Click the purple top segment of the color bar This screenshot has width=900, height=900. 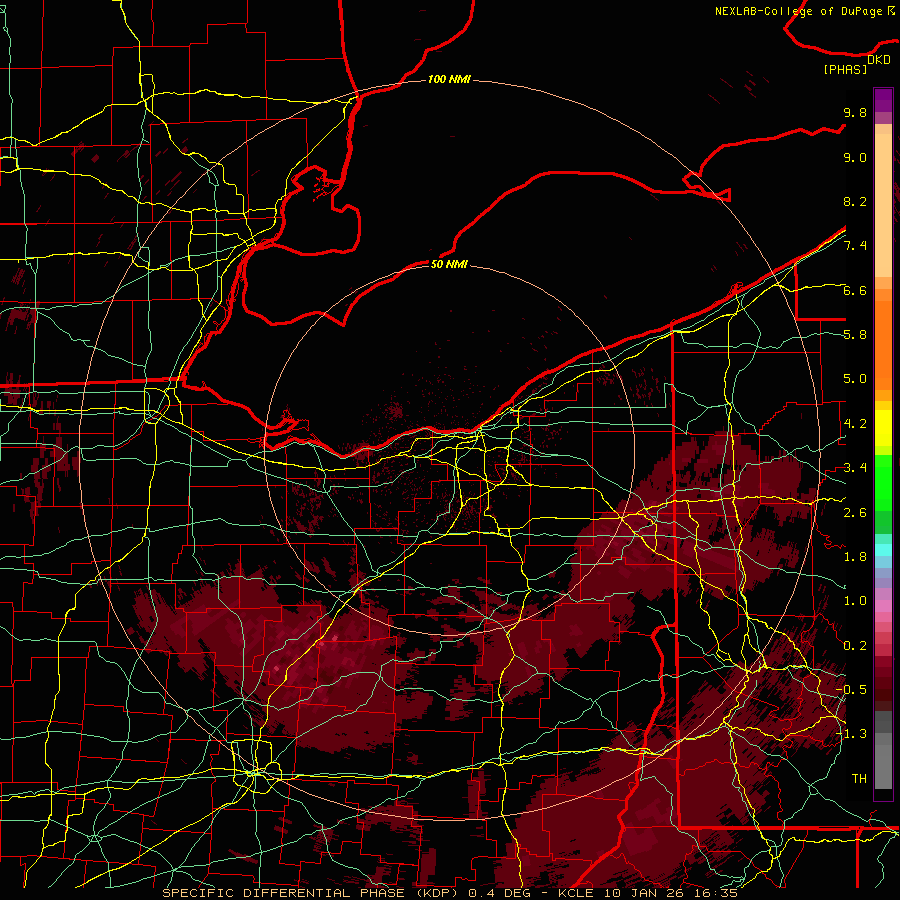[x=883, y=100]
